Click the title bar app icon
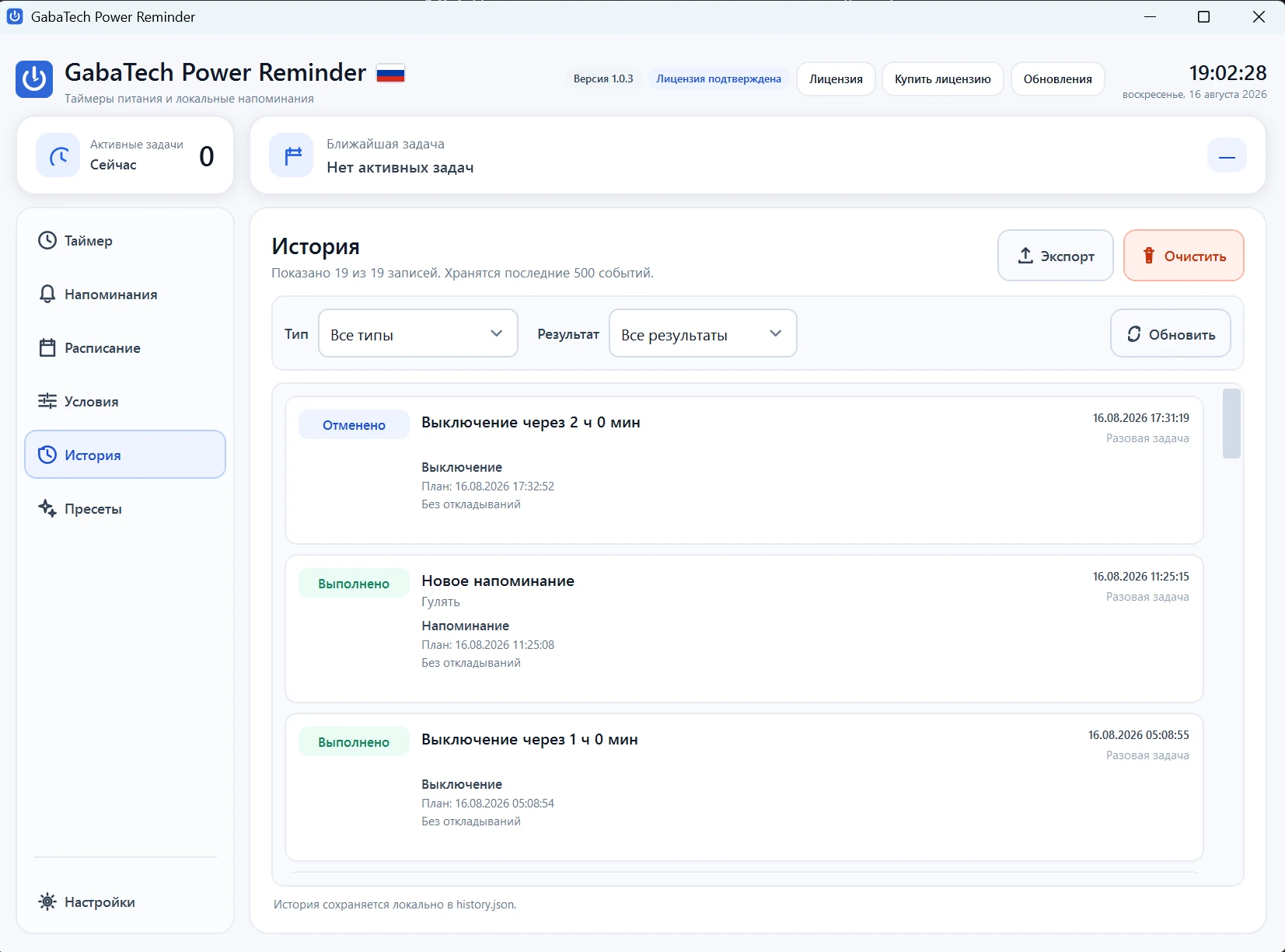Image resolution: width=1285 pixels, height=952 pixels. (x=15, y=16)
